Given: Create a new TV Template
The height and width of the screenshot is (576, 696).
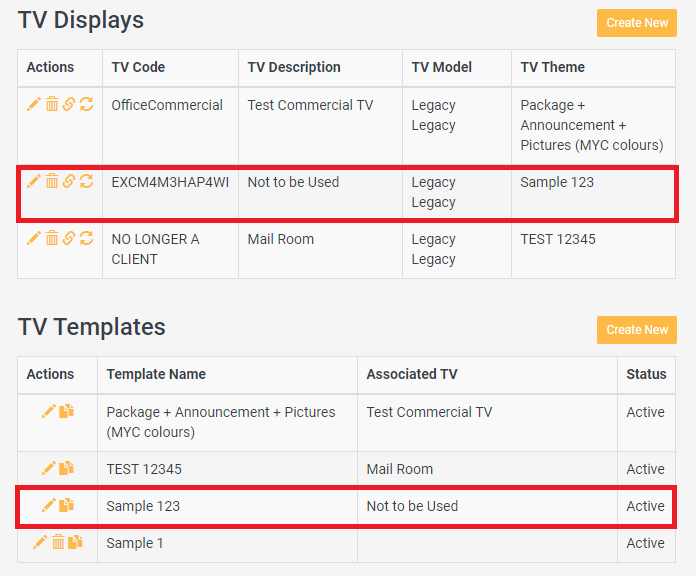Looking at the screenshot, I should click(x=637, y=330).
